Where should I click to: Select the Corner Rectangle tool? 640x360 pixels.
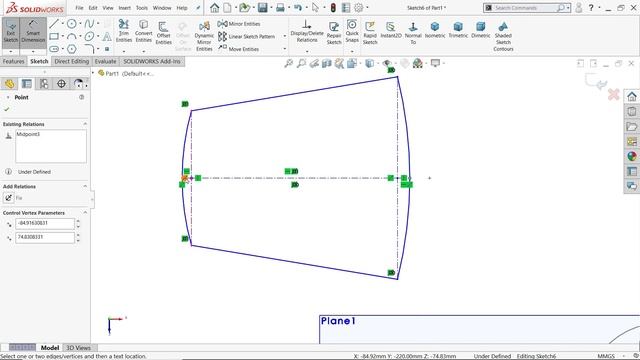click(x=54, y=37)
